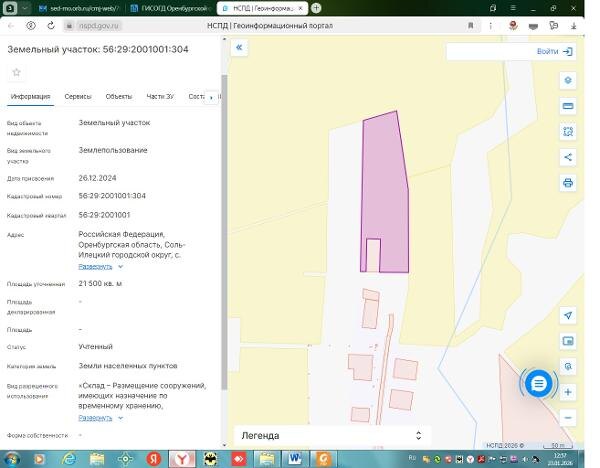Click the map search icon above zoom-in
Screen dimensions: 600x468
pyautogui.click(x=568, y=367)
